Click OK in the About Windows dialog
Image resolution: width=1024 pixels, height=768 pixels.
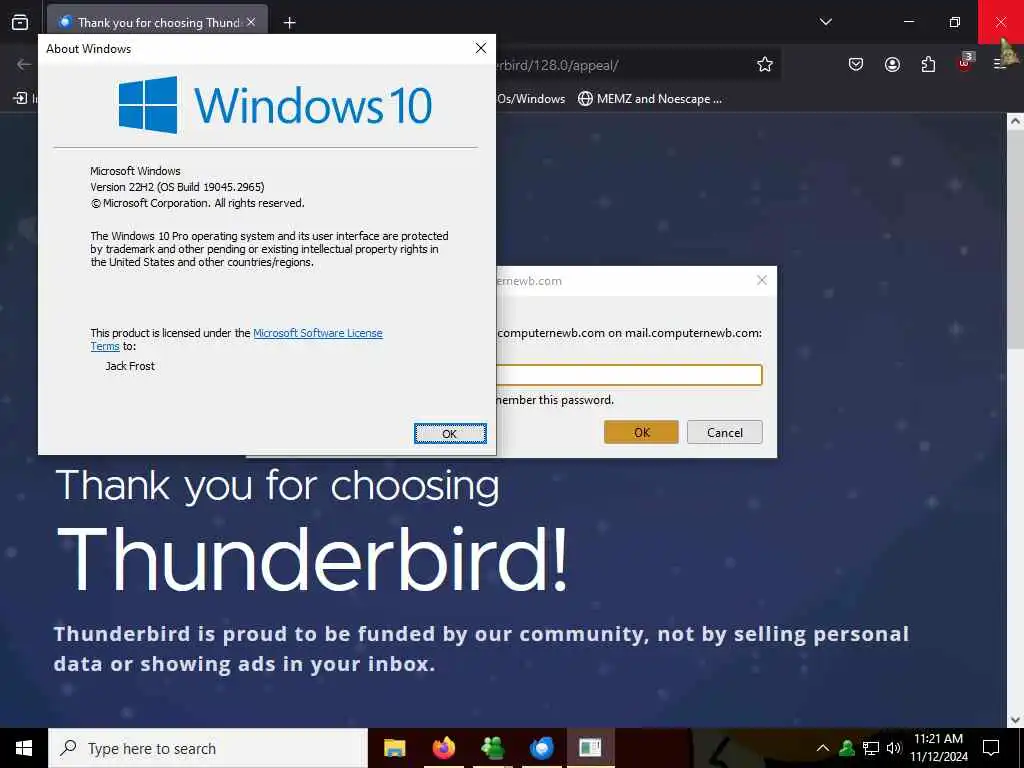click(x=450, y=434)
